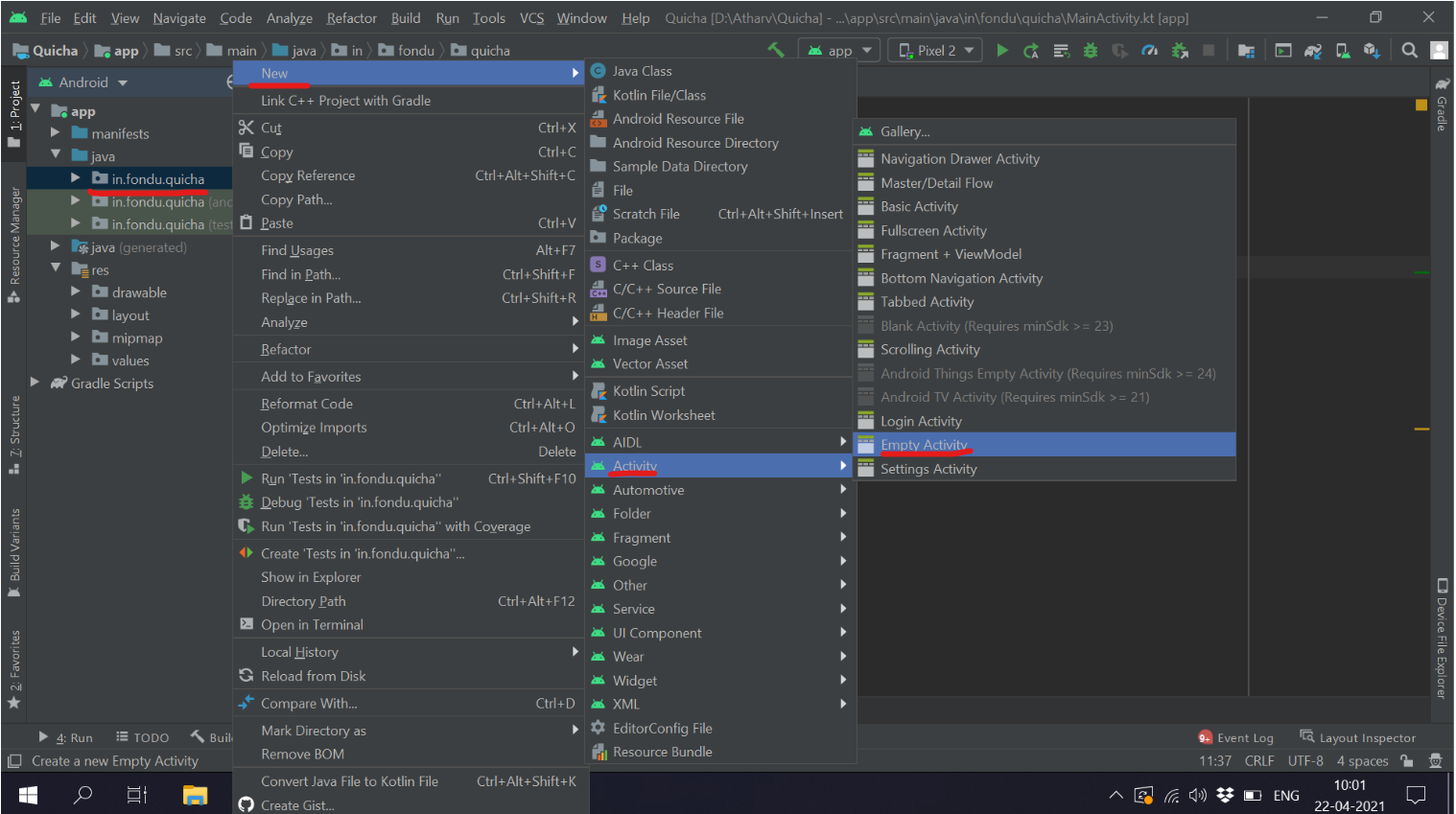The width and height of the screenshot is (1456, 814).
Task: Open the Profiler gauge icon in toolbar
Action: (1149, 50)
